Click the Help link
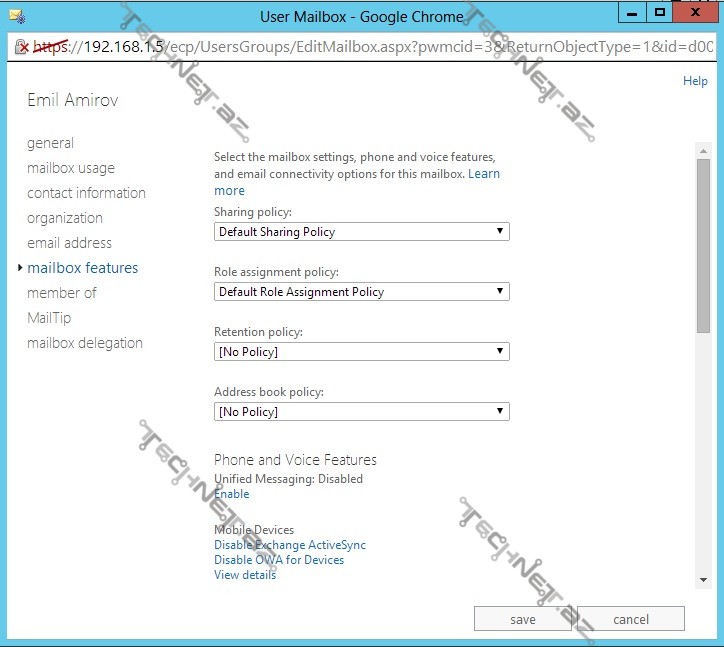The image size is (724, 647). coord(695,81)
